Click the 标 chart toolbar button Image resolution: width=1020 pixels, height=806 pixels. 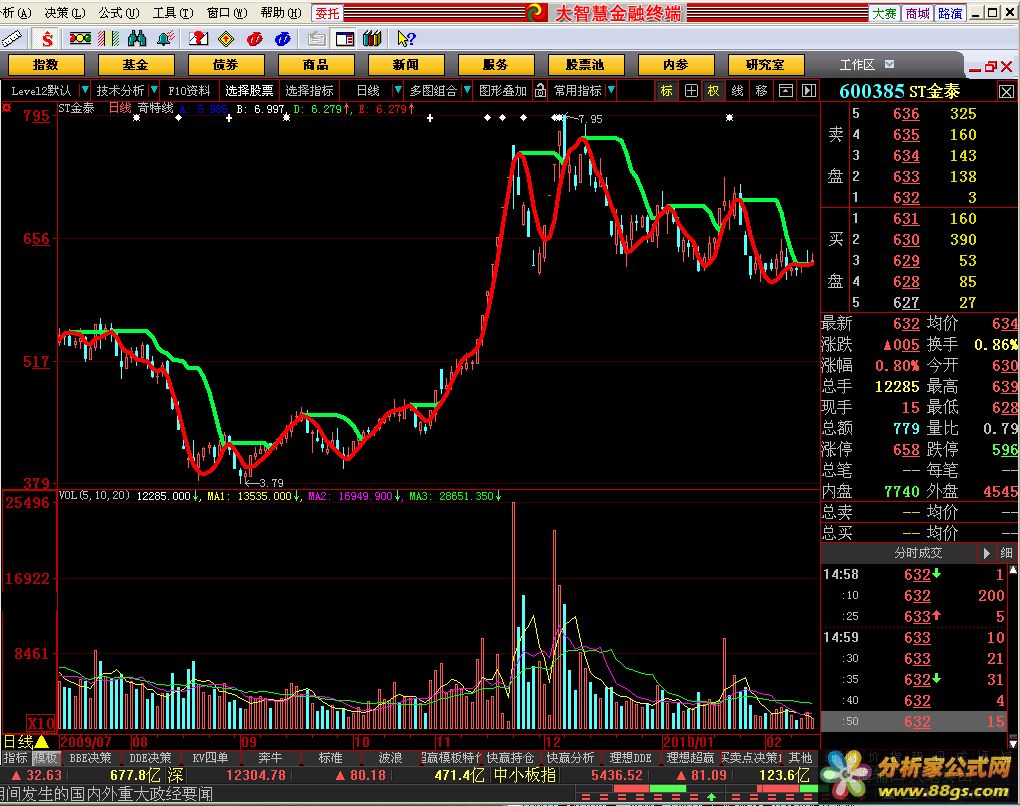coord(666,90)
